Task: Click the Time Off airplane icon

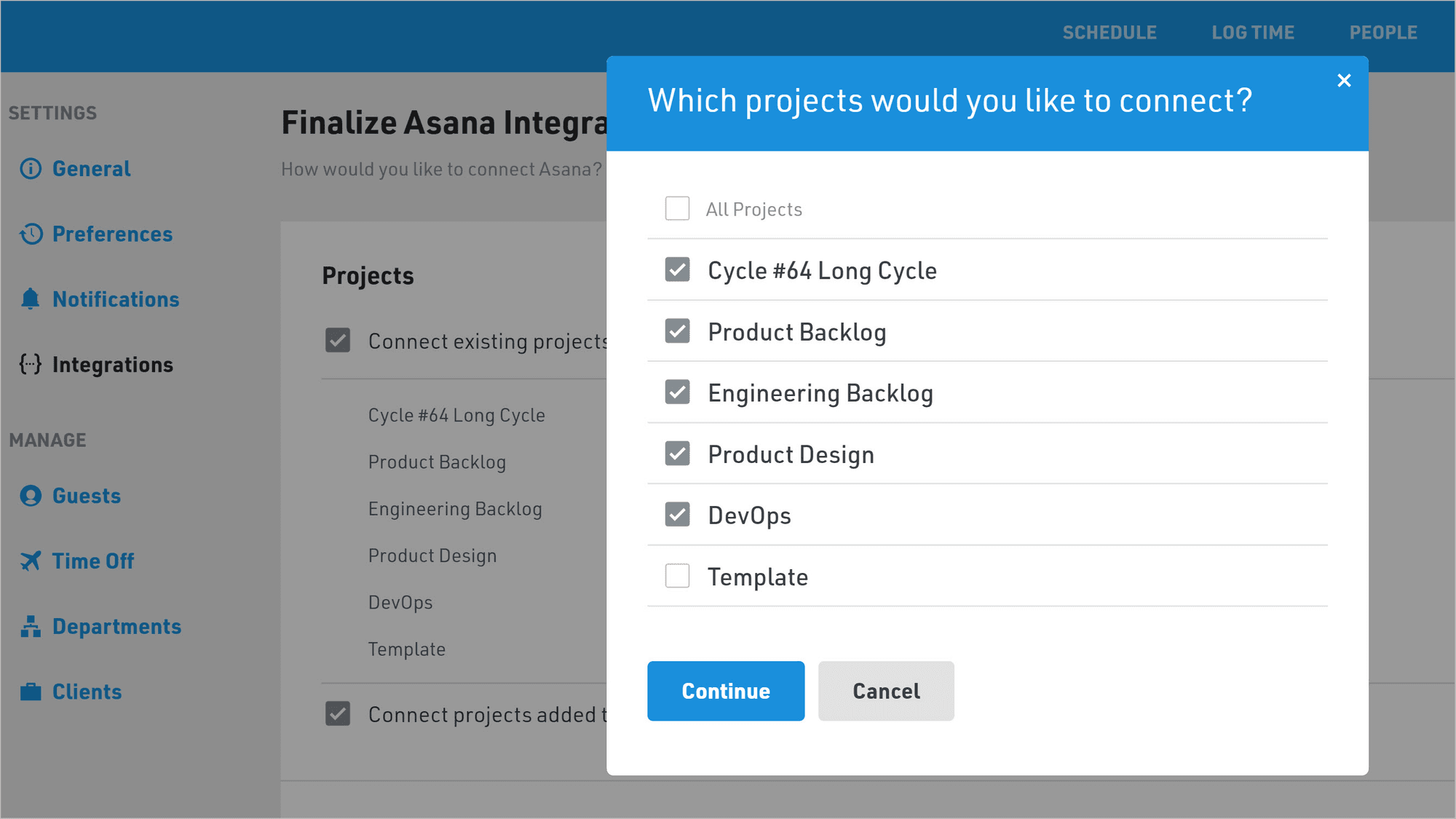Action: pos(31,561)
